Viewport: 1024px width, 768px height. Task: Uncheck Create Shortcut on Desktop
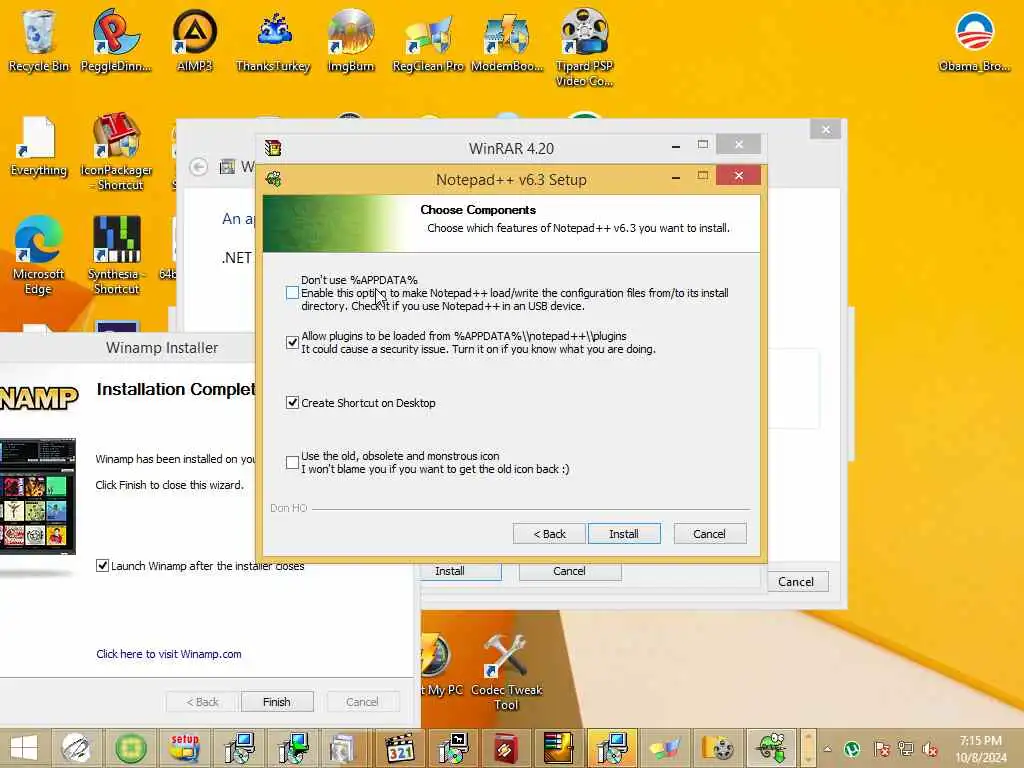(293, 403)
